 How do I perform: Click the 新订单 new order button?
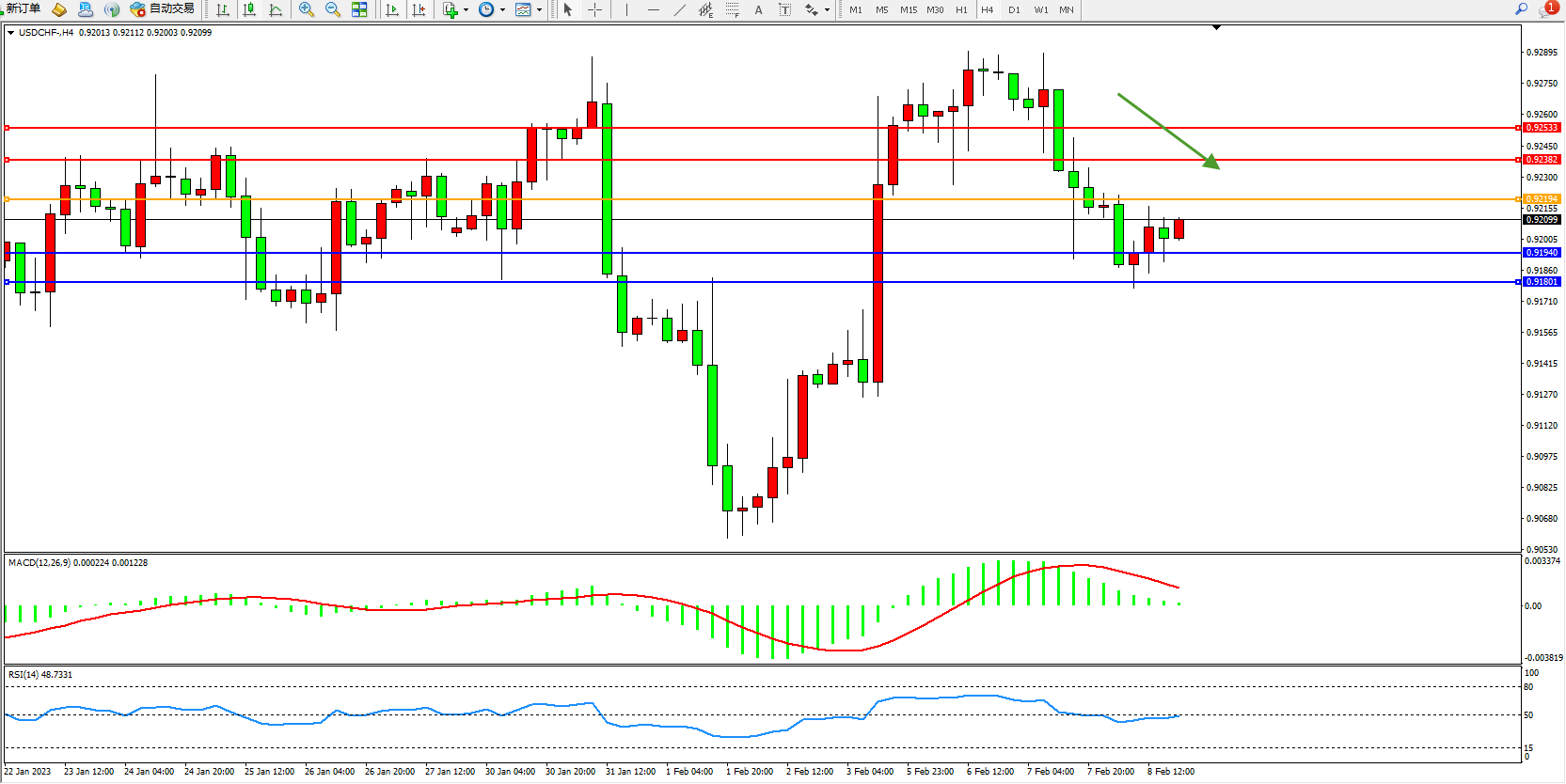pyautogui.click(x=24, y=8)
